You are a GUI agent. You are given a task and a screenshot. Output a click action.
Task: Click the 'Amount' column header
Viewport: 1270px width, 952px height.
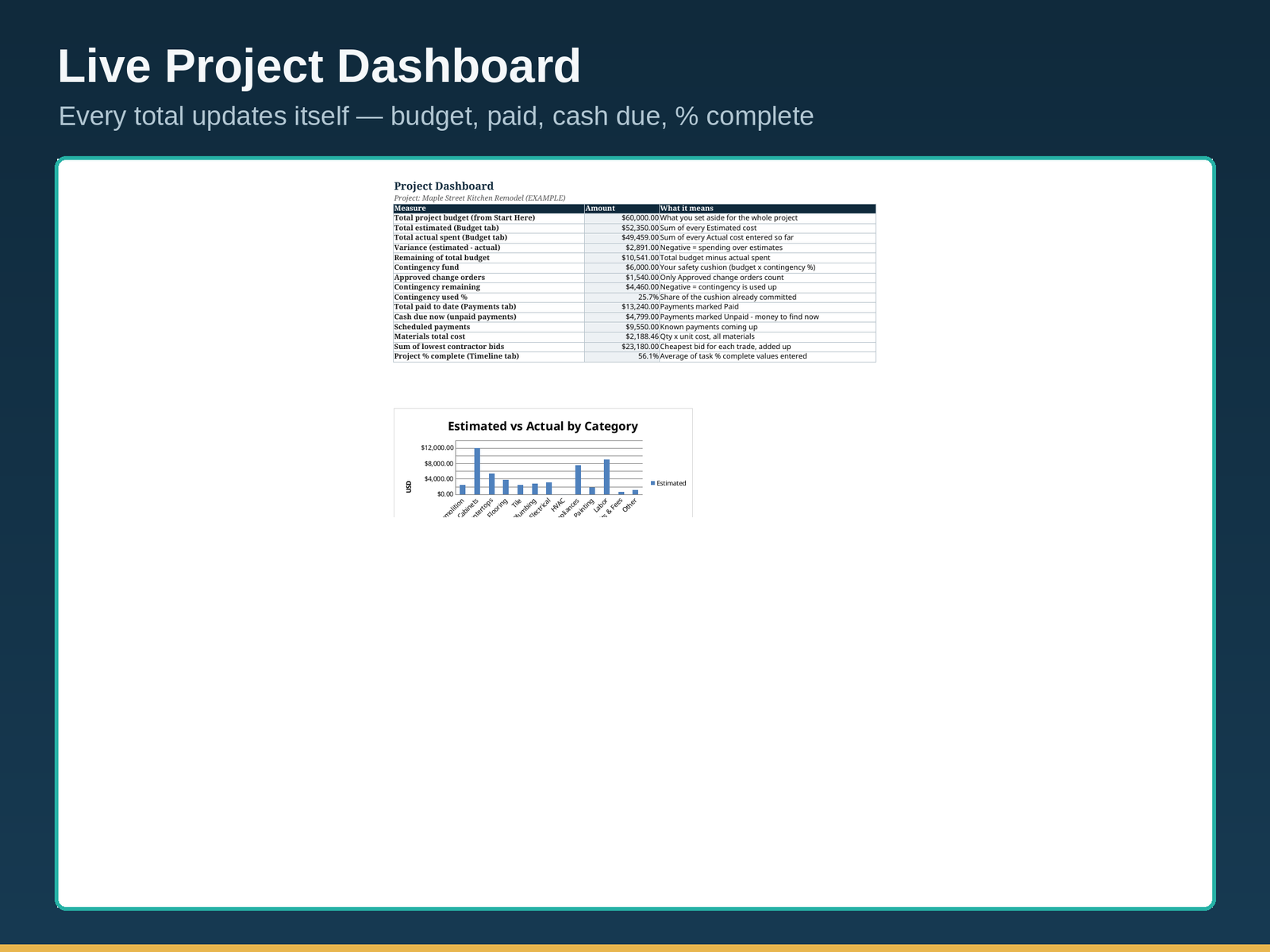tap(622, 209)
